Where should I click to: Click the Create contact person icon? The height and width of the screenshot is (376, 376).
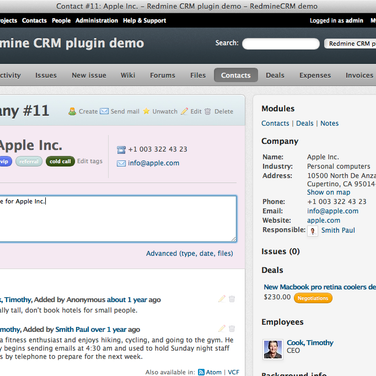pyautogui.click(x=72, y=111)
